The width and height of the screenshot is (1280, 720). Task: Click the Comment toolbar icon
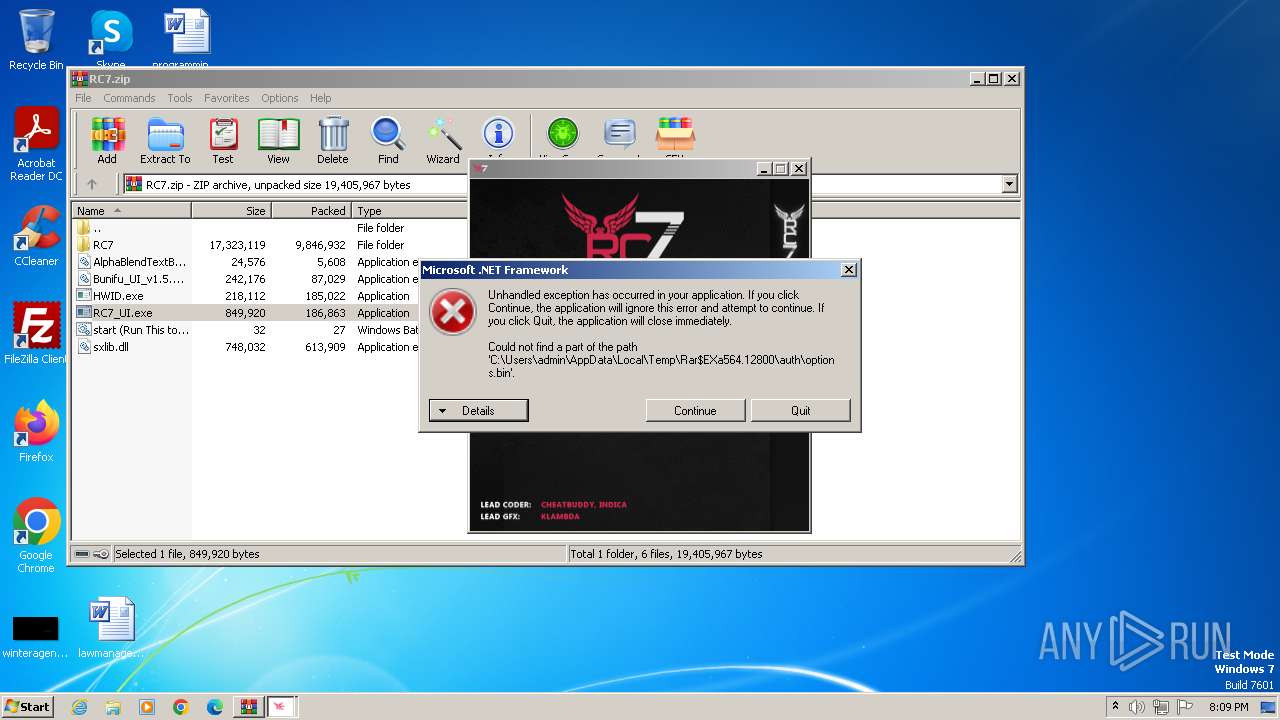coord(620,135)
